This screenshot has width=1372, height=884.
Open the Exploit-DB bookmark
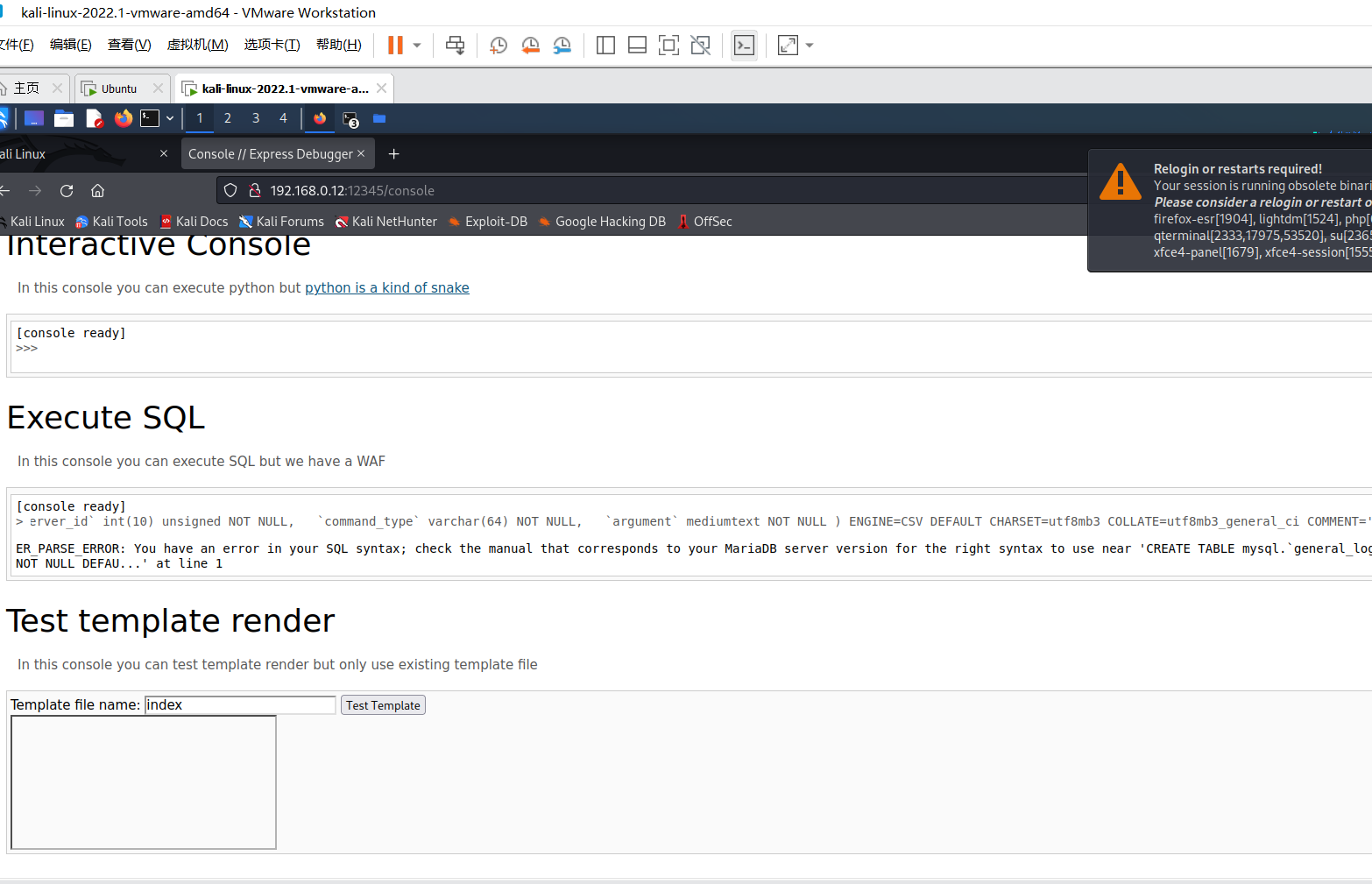[x=488, y=222]
